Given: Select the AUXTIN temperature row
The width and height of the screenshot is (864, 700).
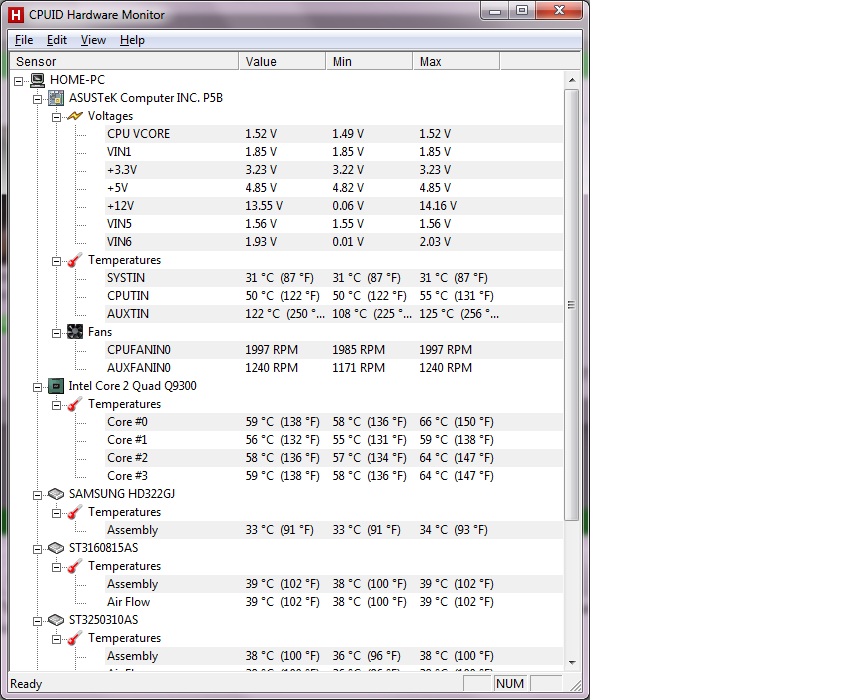Looking at the screenshot, I should tap(334, 314).
